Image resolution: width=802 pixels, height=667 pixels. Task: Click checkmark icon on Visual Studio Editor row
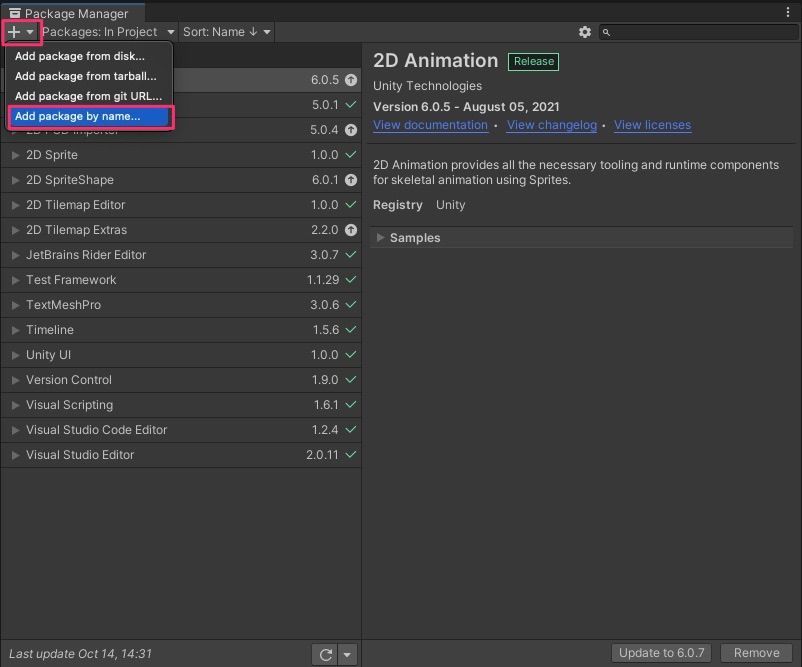coord(351,454)
